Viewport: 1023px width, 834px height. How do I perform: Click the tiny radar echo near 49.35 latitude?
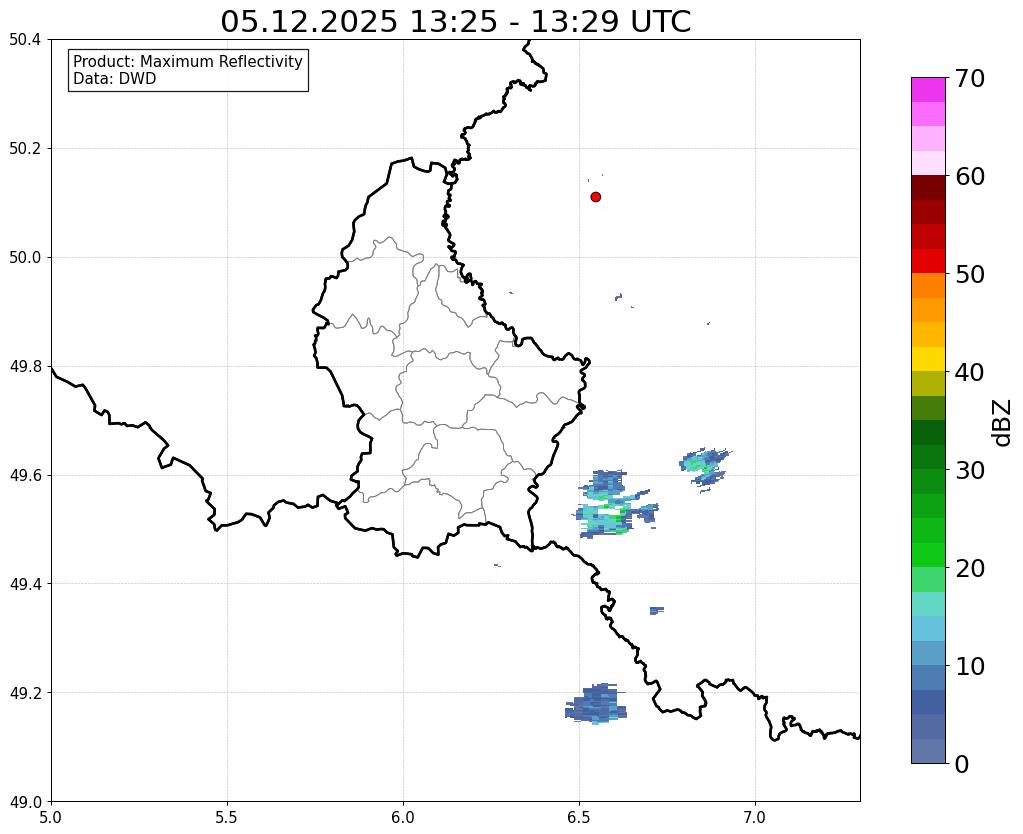coord(656,610)
